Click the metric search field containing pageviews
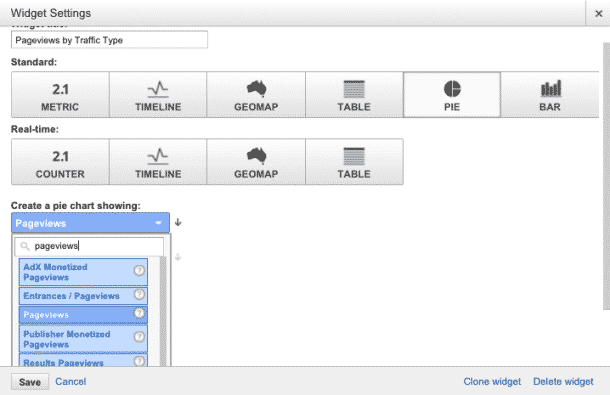 [x=89, y=246]
